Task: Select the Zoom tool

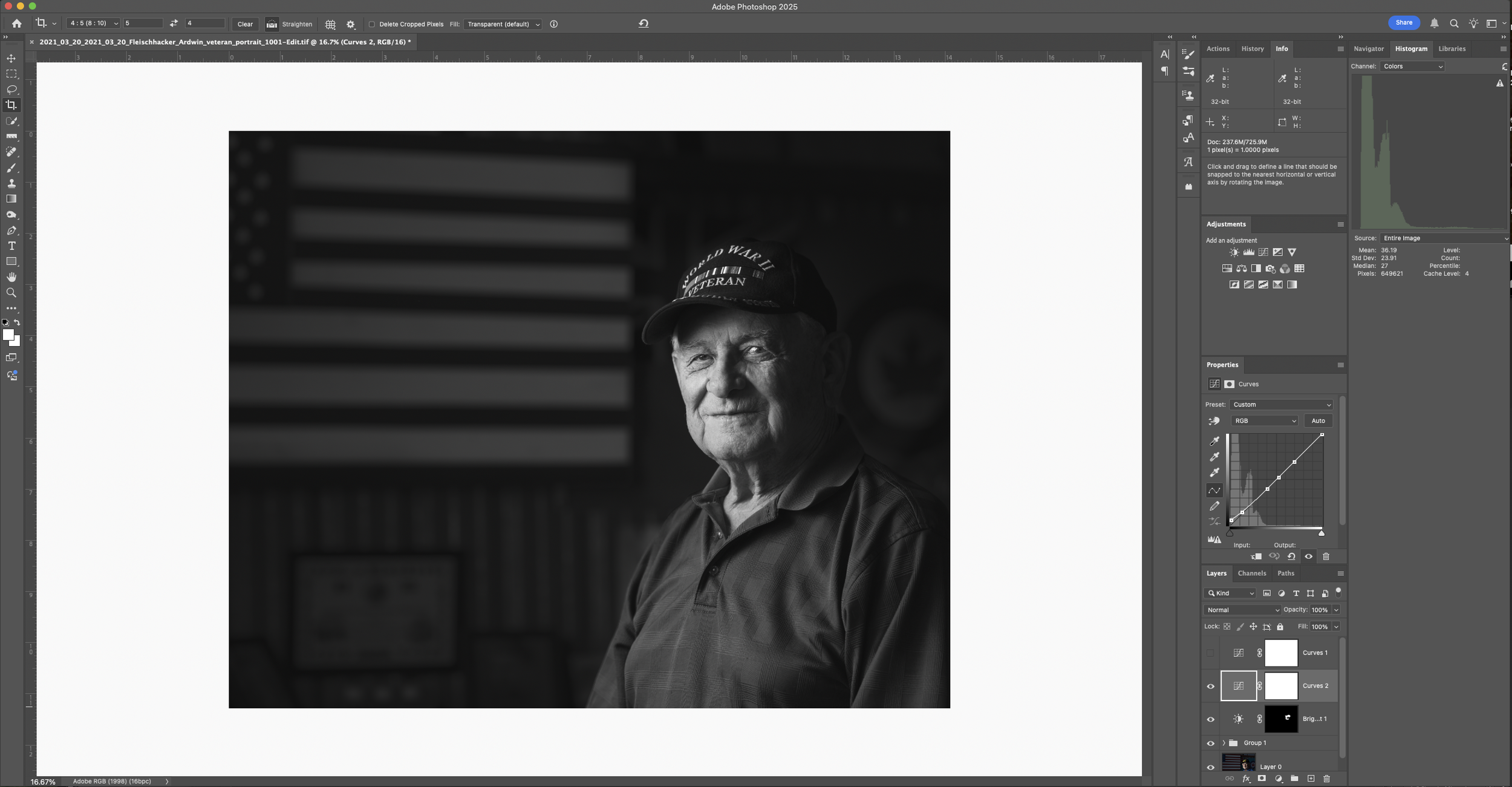Action: [x=11, y=293]
